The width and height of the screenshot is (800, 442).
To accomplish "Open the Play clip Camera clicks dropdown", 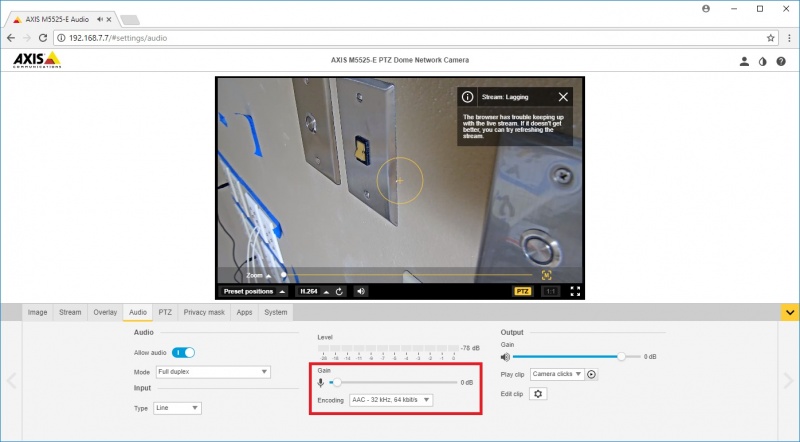I will click(557, 374).
